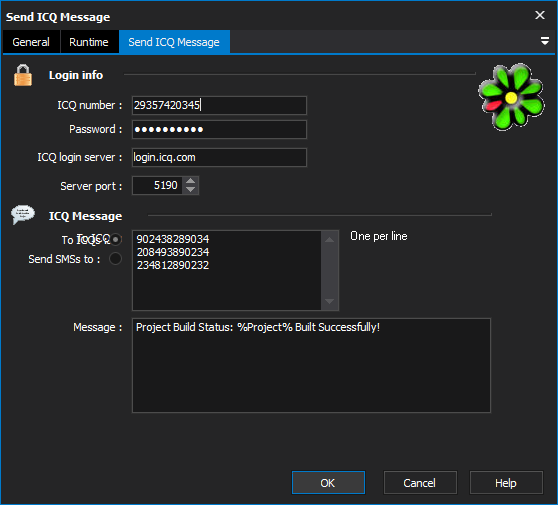Image resolution: width=558 pixels, height=505 pixels.
Task: Select the Send SMSs to radio button
Action: [115, 259]
